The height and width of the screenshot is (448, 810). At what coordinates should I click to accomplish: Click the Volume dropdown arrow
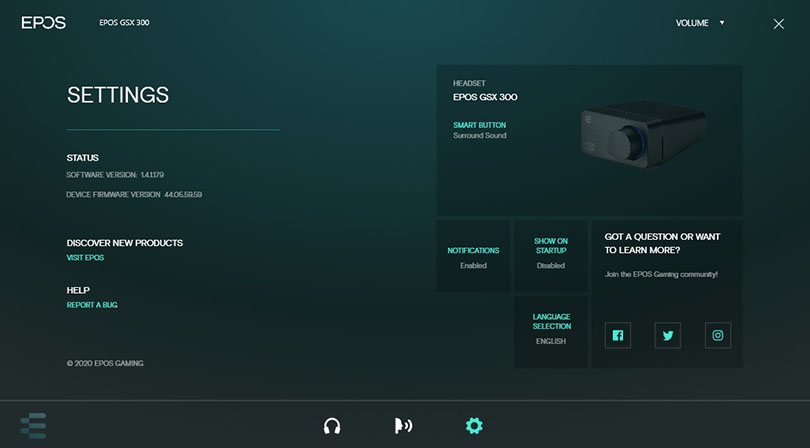(722, 22)
